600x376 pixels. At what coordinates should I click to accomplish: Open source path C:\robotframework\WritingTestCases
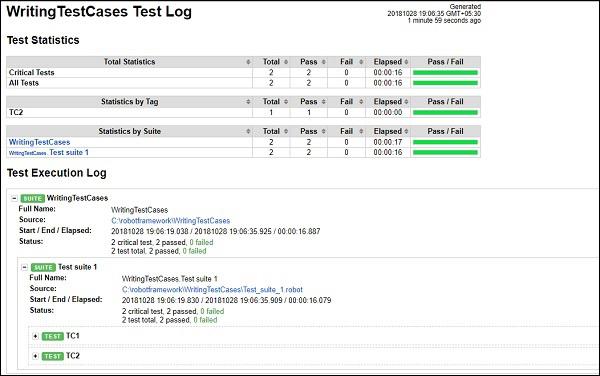[171, 221]
